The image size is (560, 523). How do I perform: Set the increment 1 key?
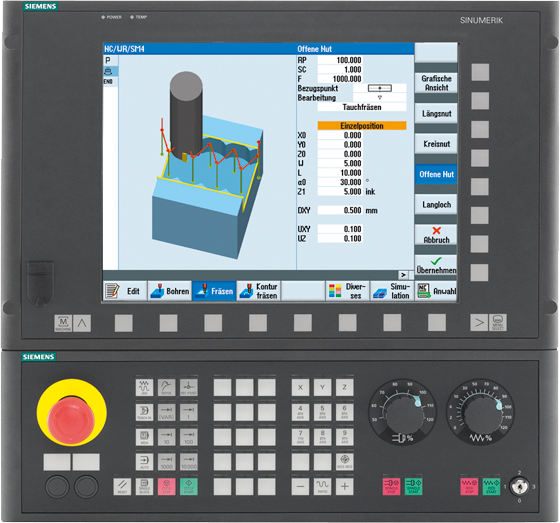coord(189,412)
